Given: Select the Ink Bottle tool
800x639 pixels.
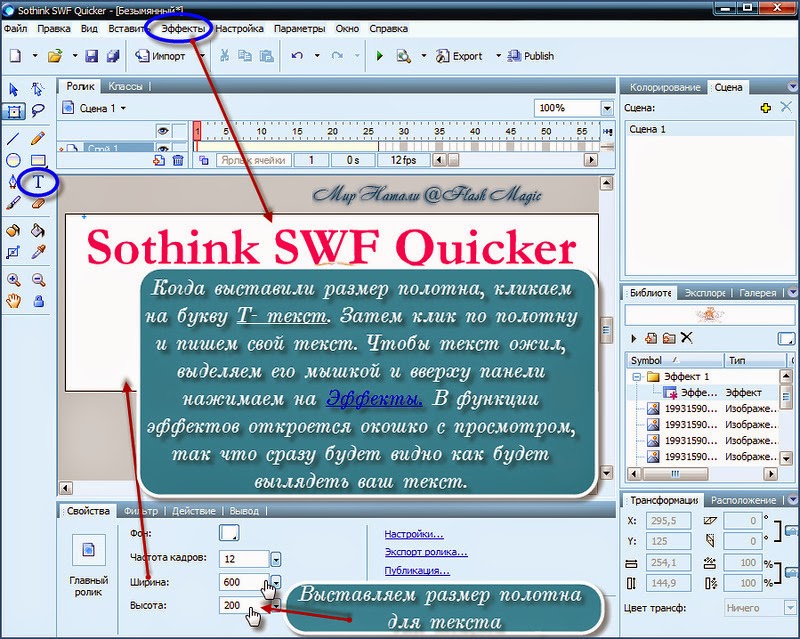Looking at the screenshot, I should tap(13, 231).
